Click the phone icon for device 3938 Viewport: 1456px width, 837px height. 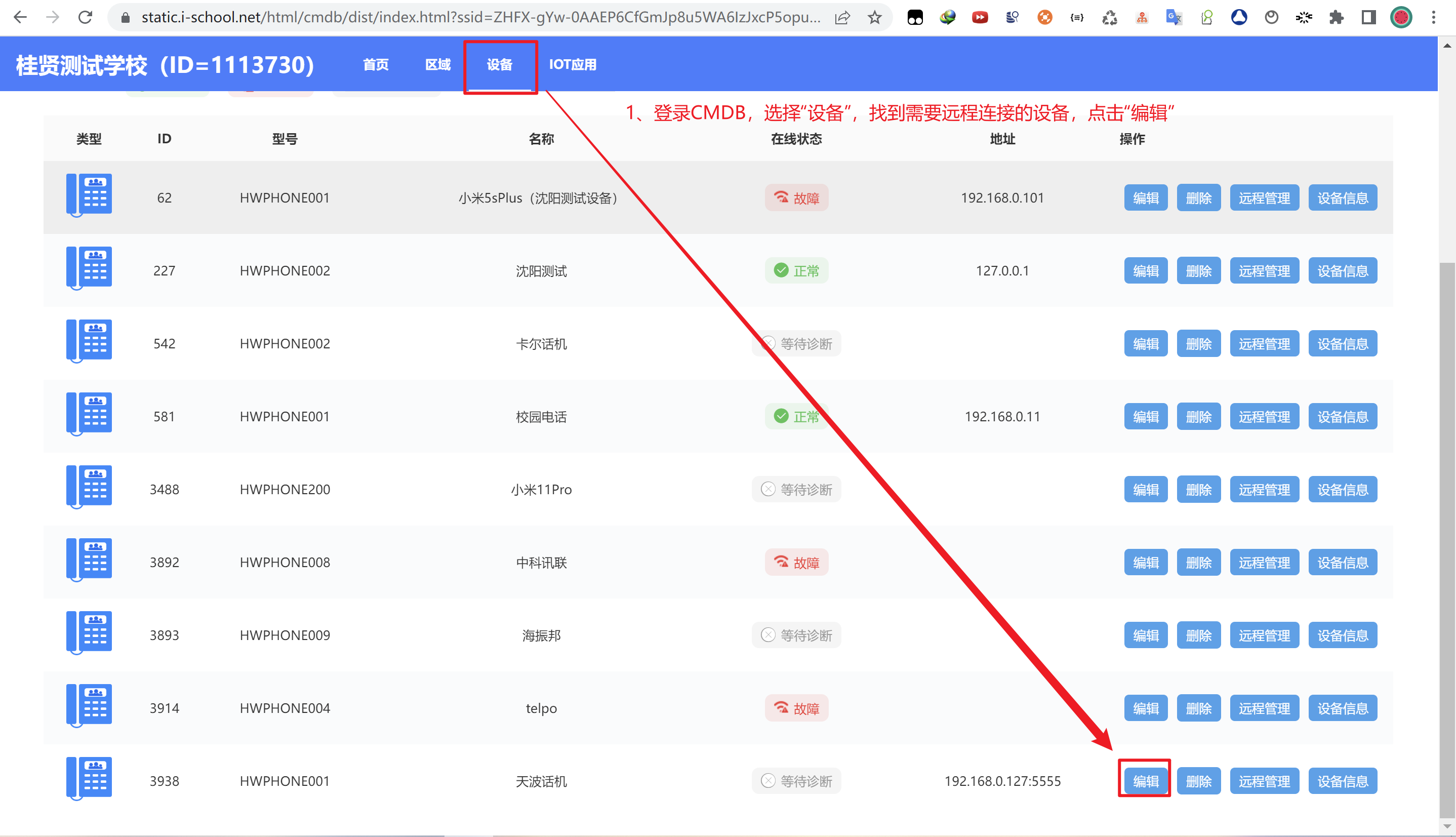(x=89, y=779)
